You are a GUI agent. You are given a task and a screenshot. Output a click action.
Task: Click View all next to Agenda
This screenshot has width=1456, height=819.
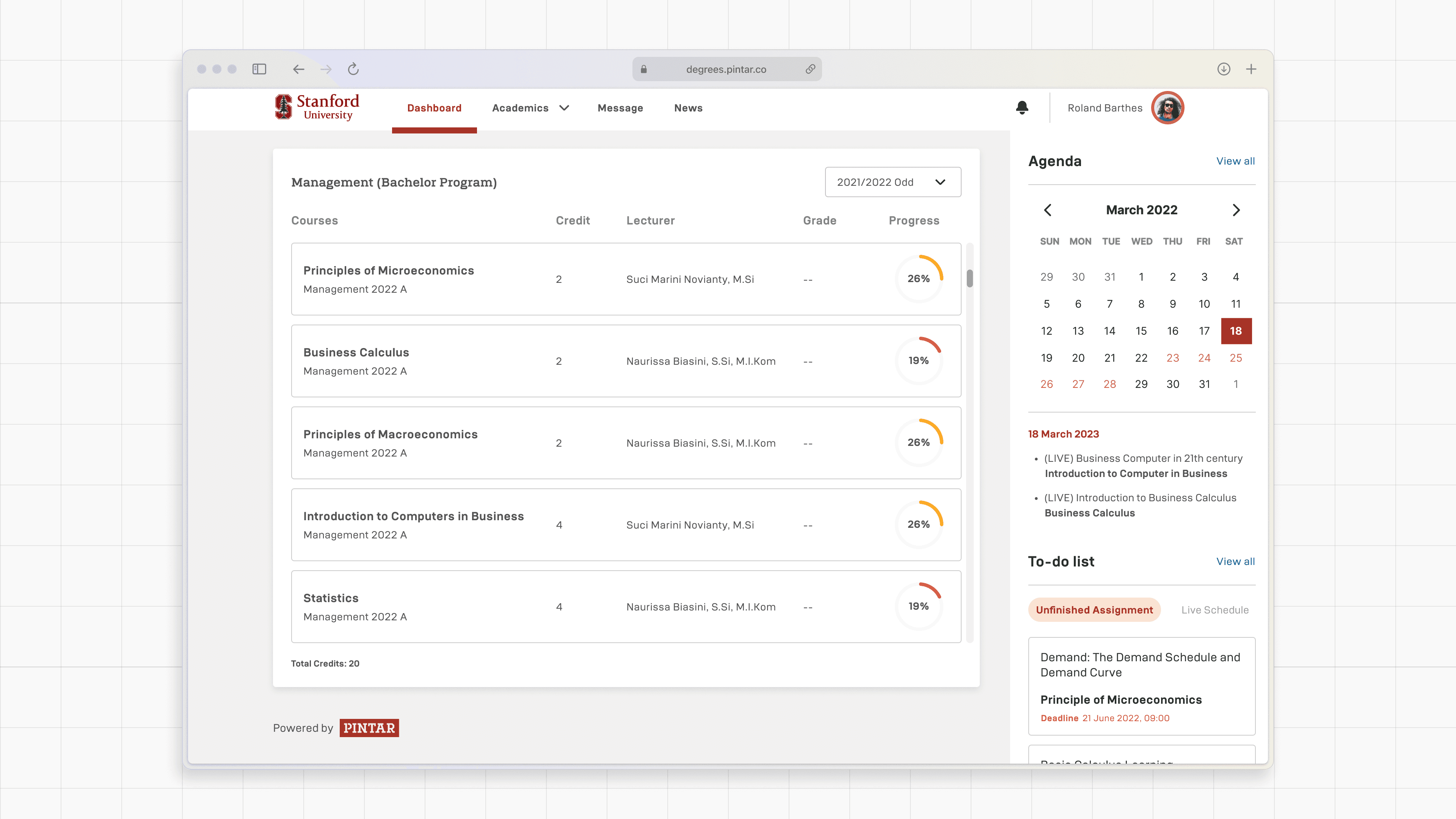click(1235, 161)
